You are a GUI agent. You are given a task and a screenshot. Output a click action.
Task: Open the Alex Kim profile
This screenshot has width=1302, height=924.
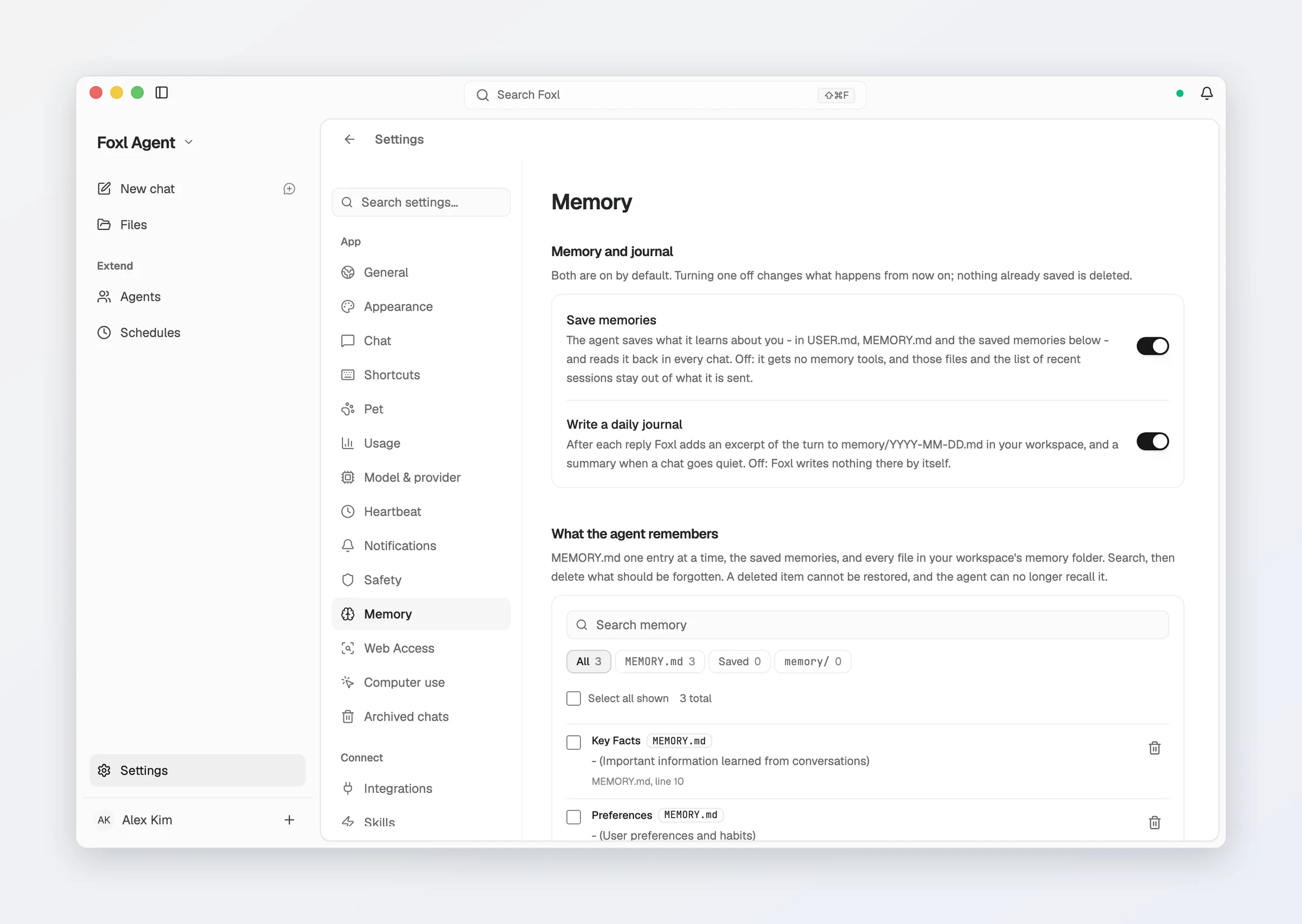(x=147, y=820)
